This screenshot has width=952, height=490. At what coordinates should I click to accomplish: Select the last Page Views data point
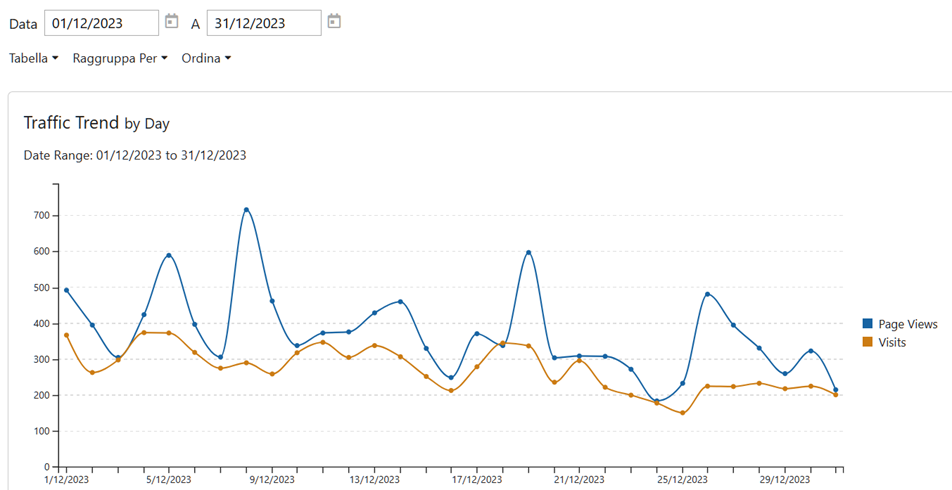coord(836,390)
